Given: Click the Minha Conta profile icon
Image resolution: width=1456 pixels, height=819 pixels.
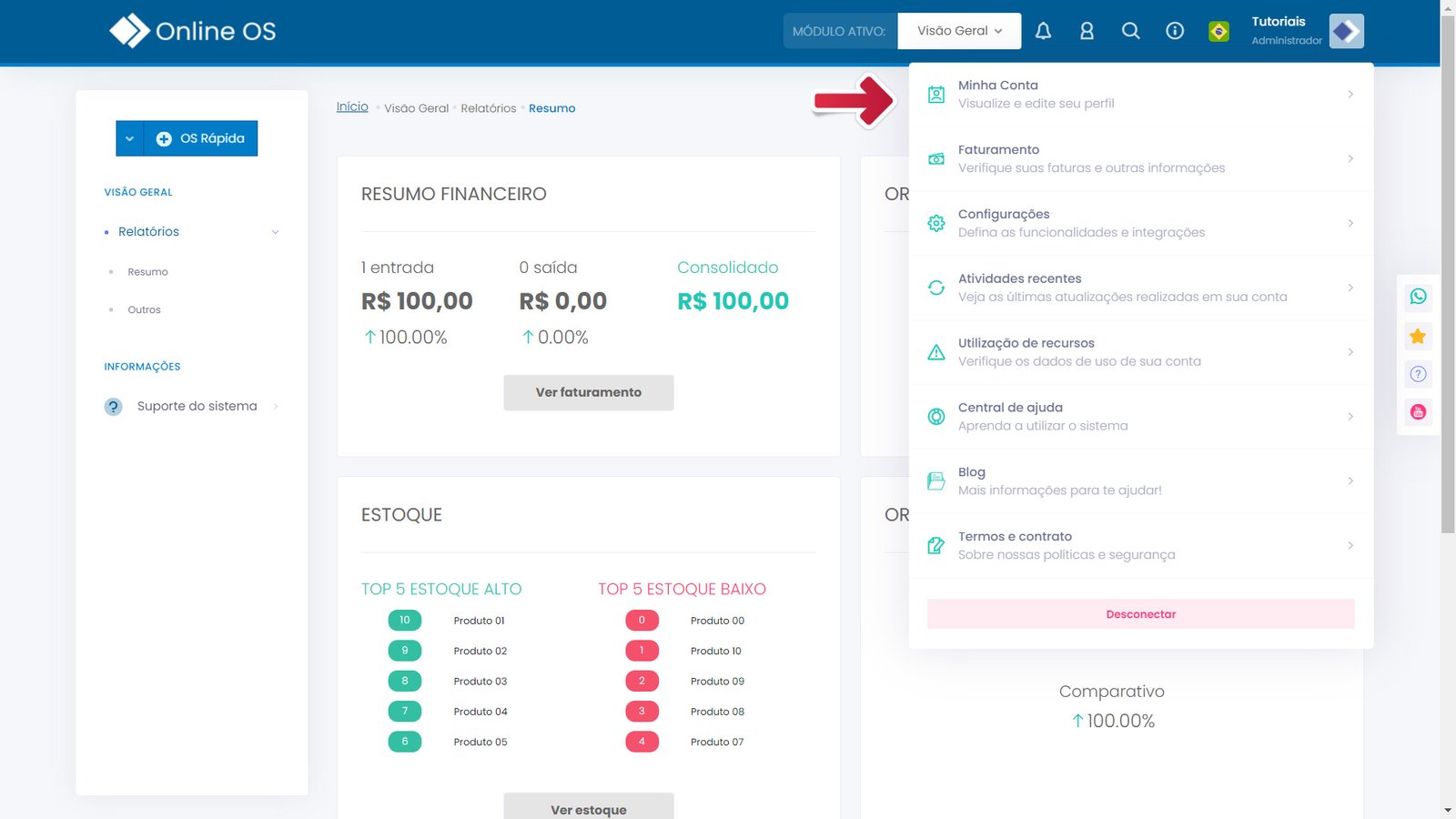Looking at the screenshot, I should [935, 94].
